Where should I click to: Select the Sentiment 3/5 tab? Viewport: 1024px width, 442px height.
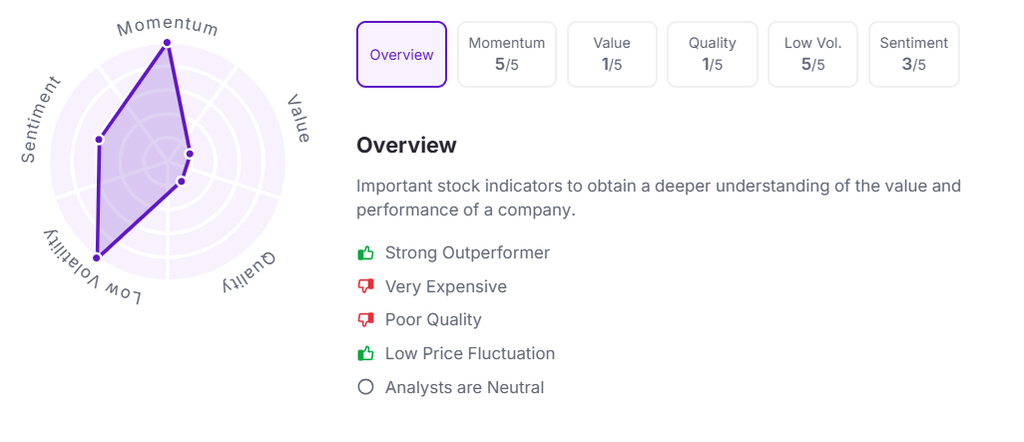point(914,55)
